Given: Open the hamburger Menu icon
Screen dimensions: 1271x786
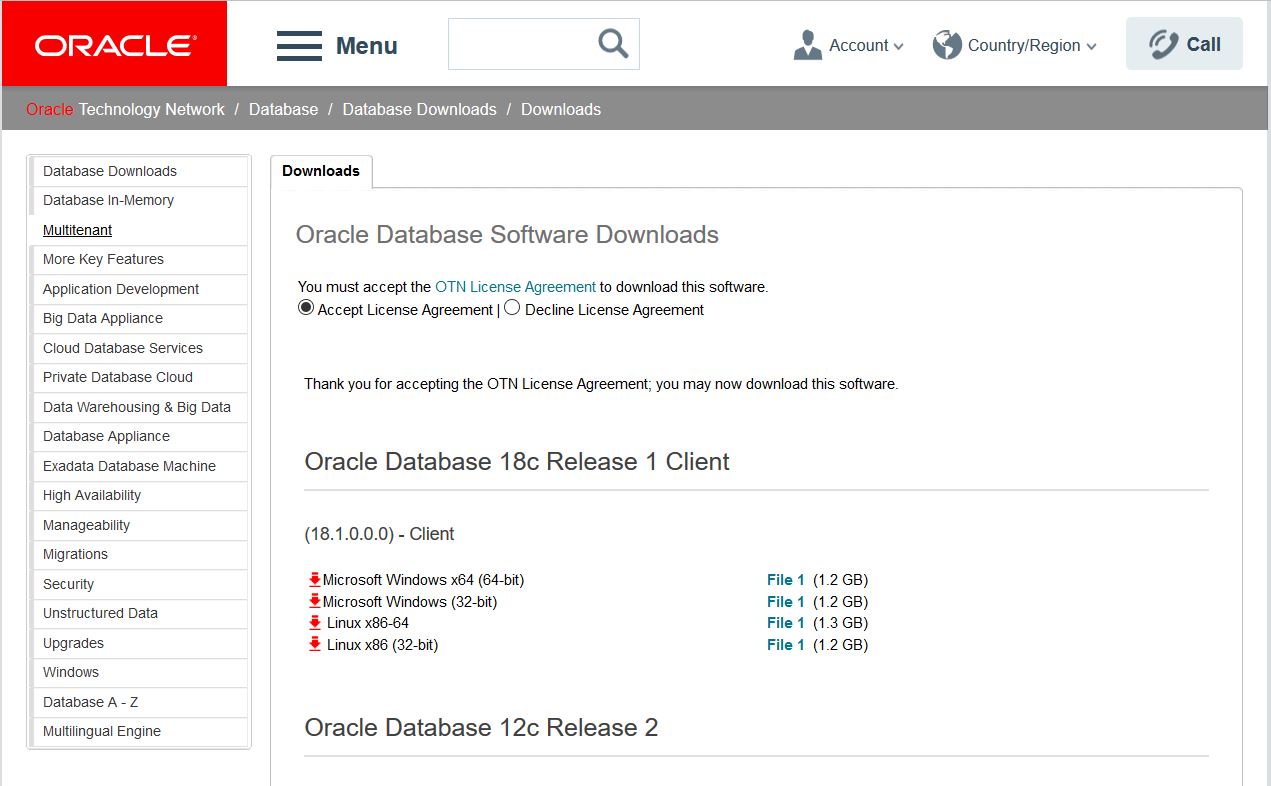Looking at the screenshot, I should tap(299, 46).
